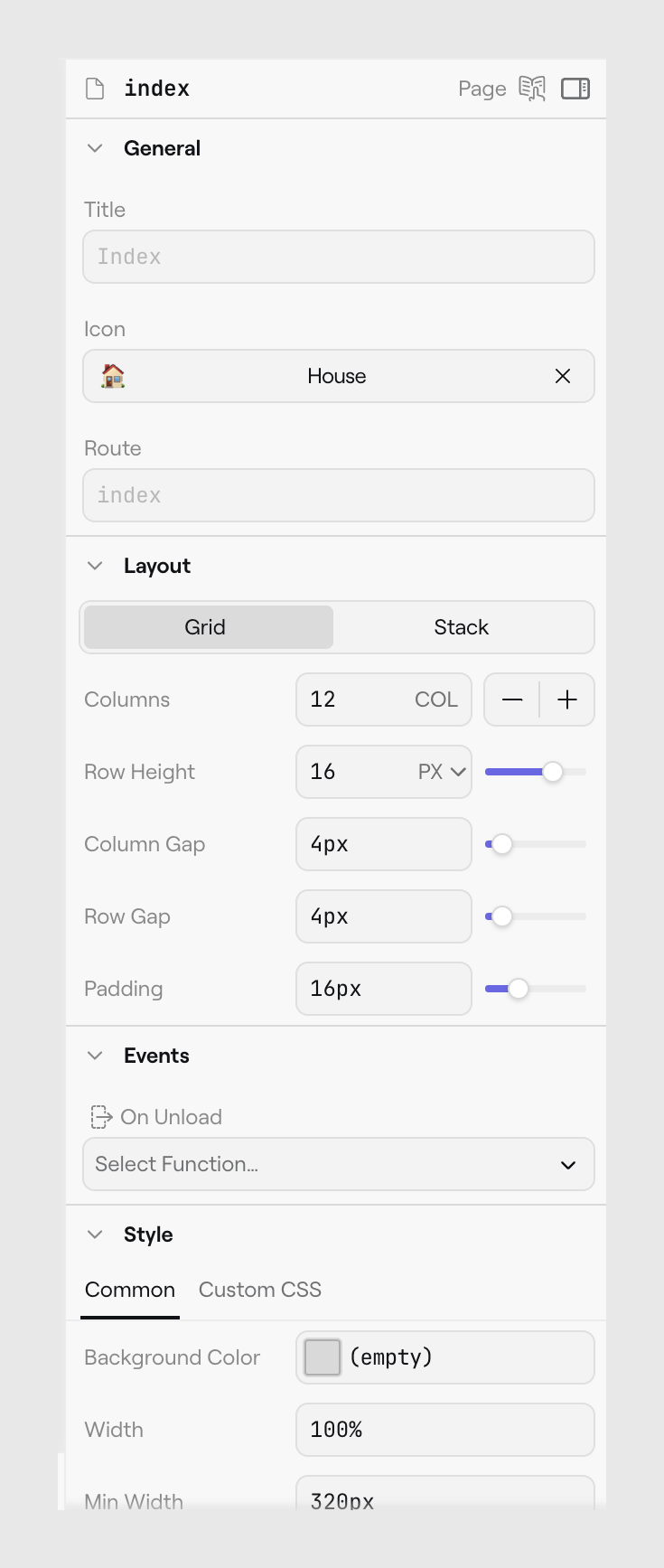Click the Padding slider handle
Screen dimensions: 664x1568
(520, 989)
